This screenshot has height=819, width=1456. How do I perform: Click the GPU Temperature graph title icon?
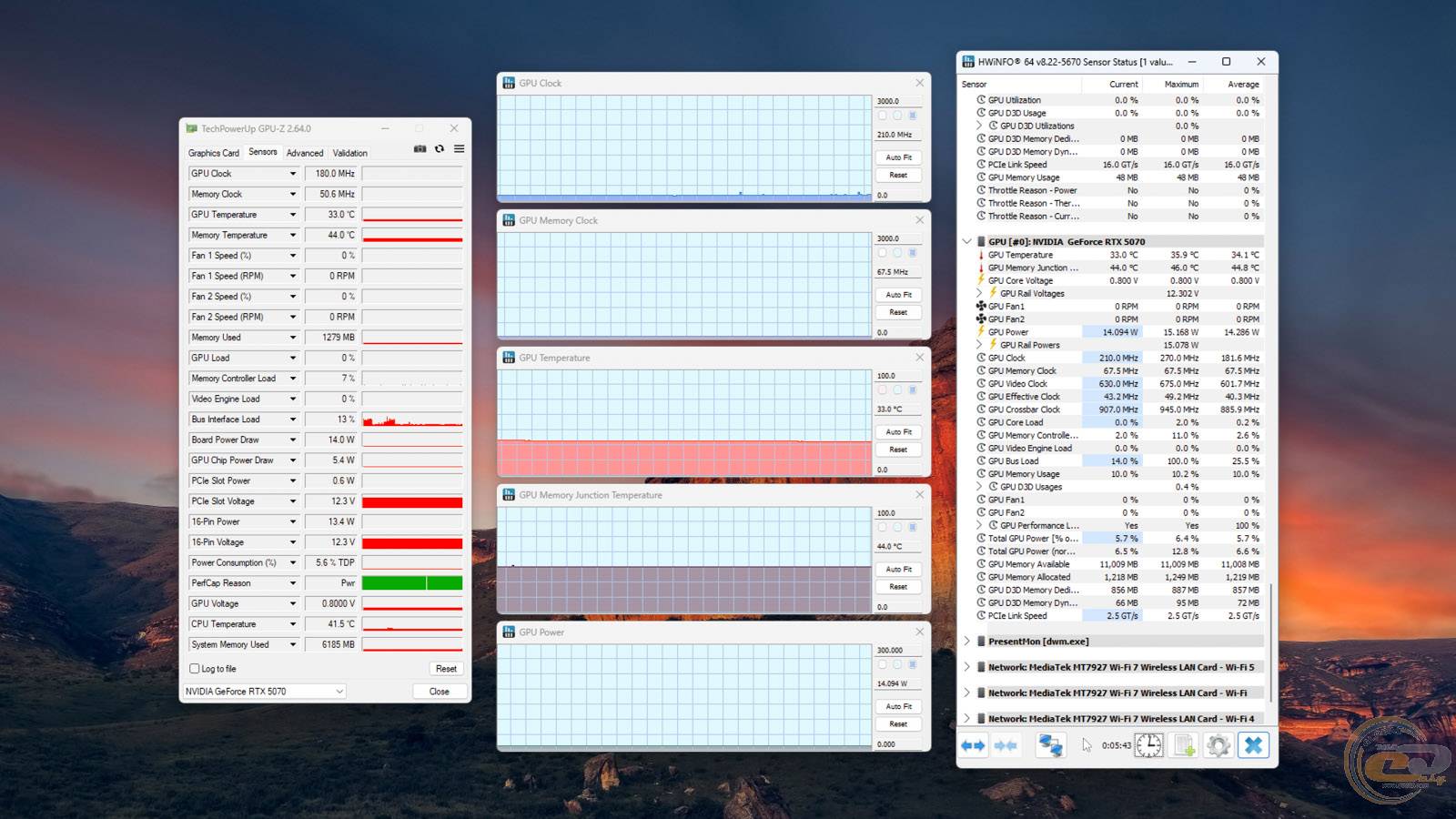(x=509, y=358)
